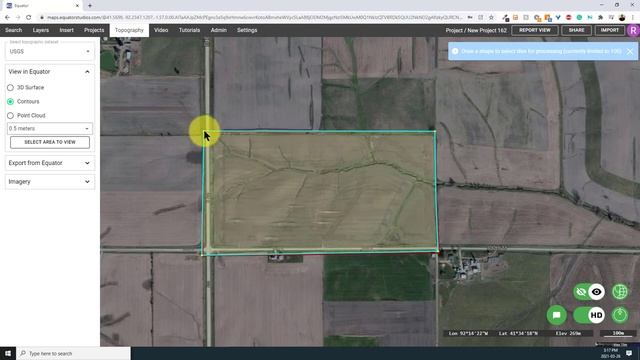Close the blue info notification banner
640x360 pixels.
pyautogui.click(x=630, y=51)
